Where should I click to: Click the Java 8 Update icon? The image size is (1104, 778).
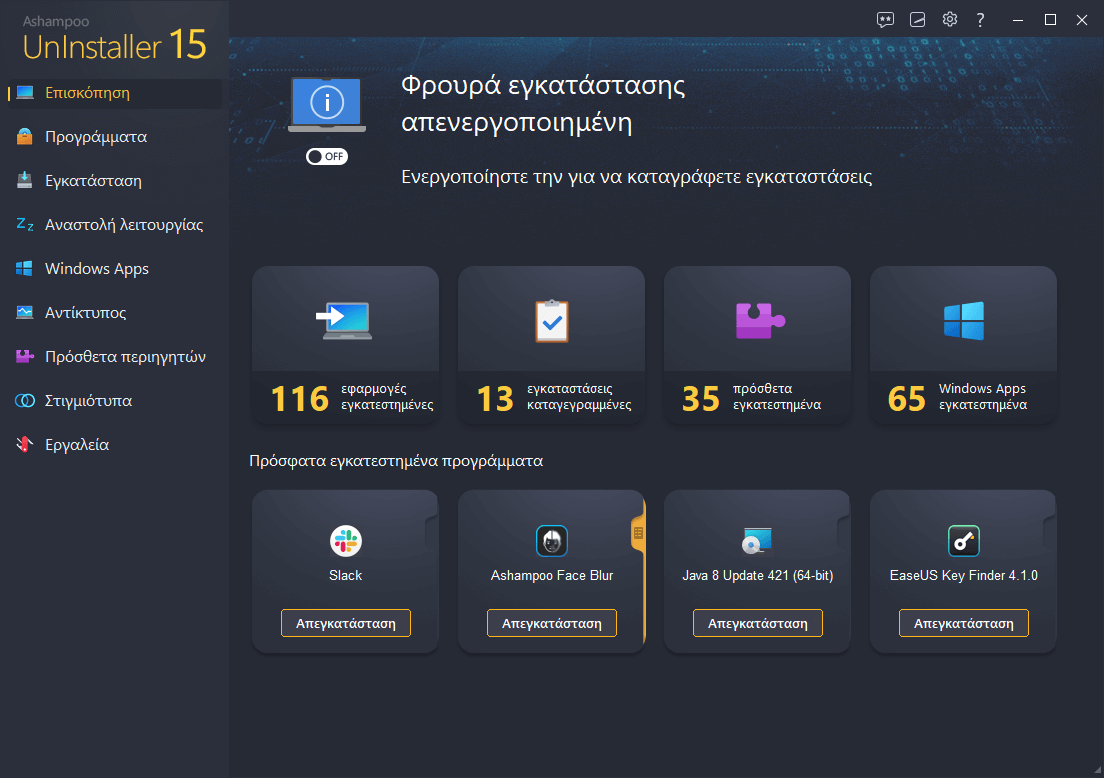point(758,541)
